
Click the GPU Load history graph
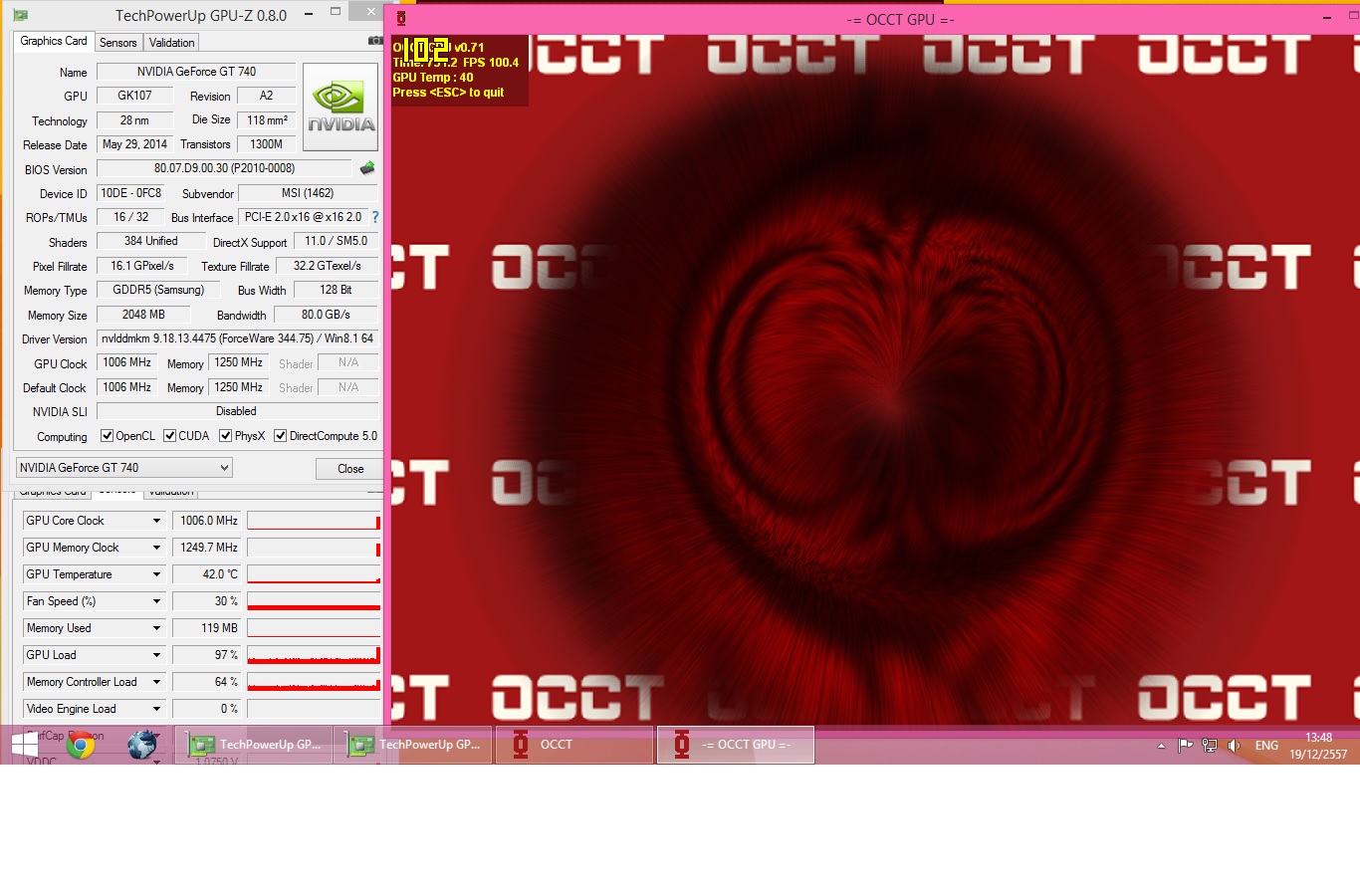click(x=314, y=655)
